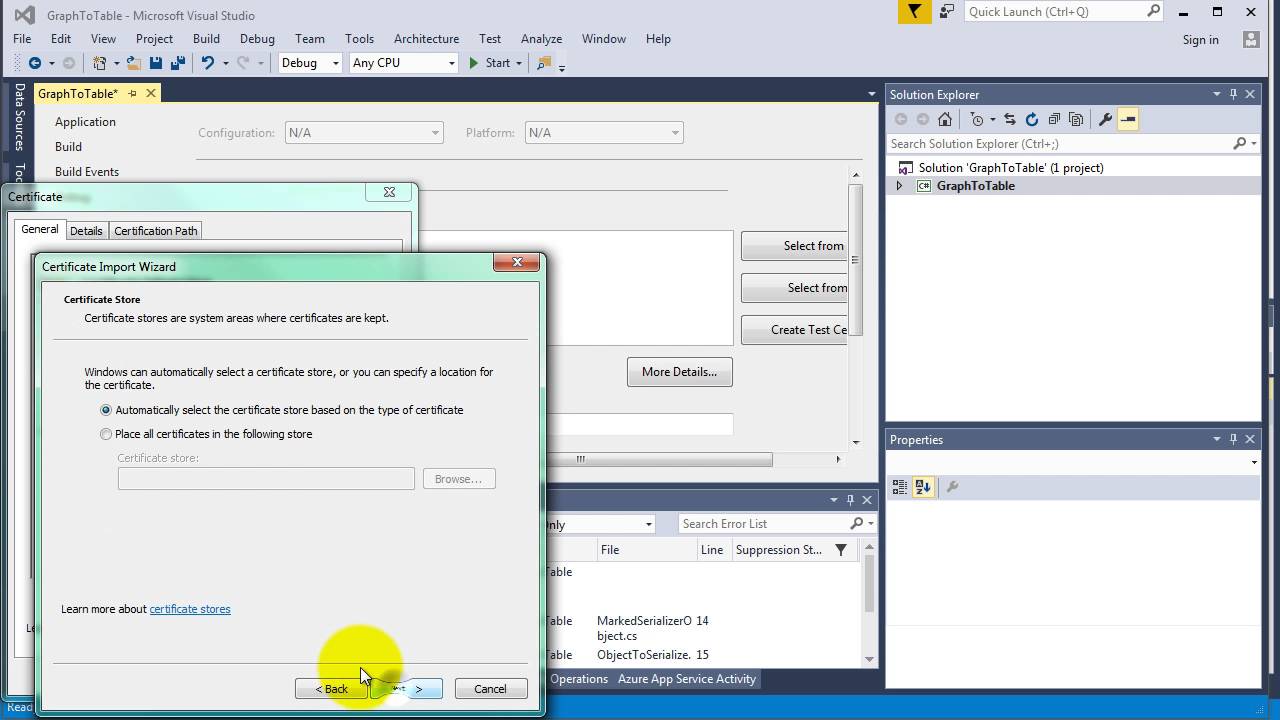
Task: Open the Configuration N/A dropdown
Action: click(364, 133)
